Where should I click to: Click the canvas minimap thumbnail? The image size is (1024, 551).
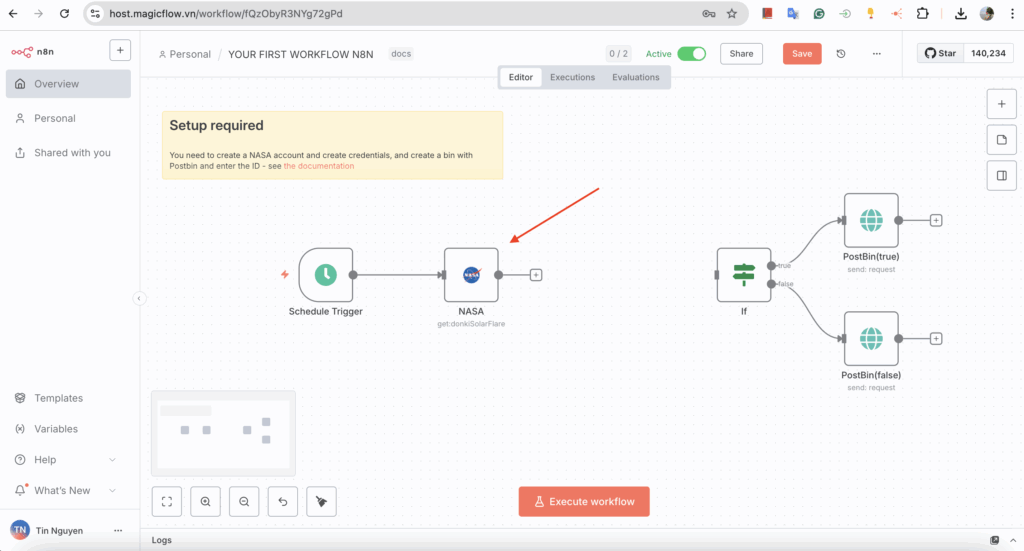point(223,433)
